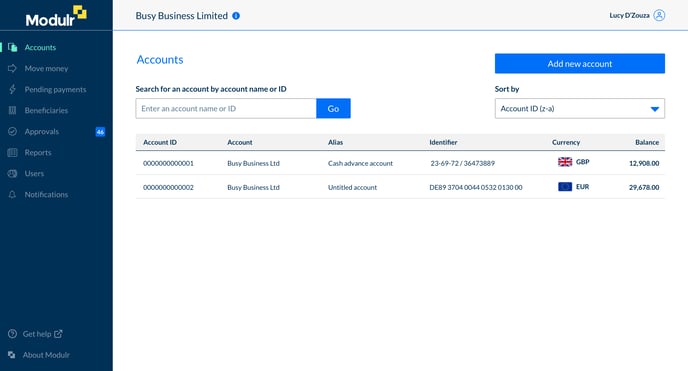Click the Notifications bell icon
This screenshot has height=371, width=688.
click(x=12, y=195)
